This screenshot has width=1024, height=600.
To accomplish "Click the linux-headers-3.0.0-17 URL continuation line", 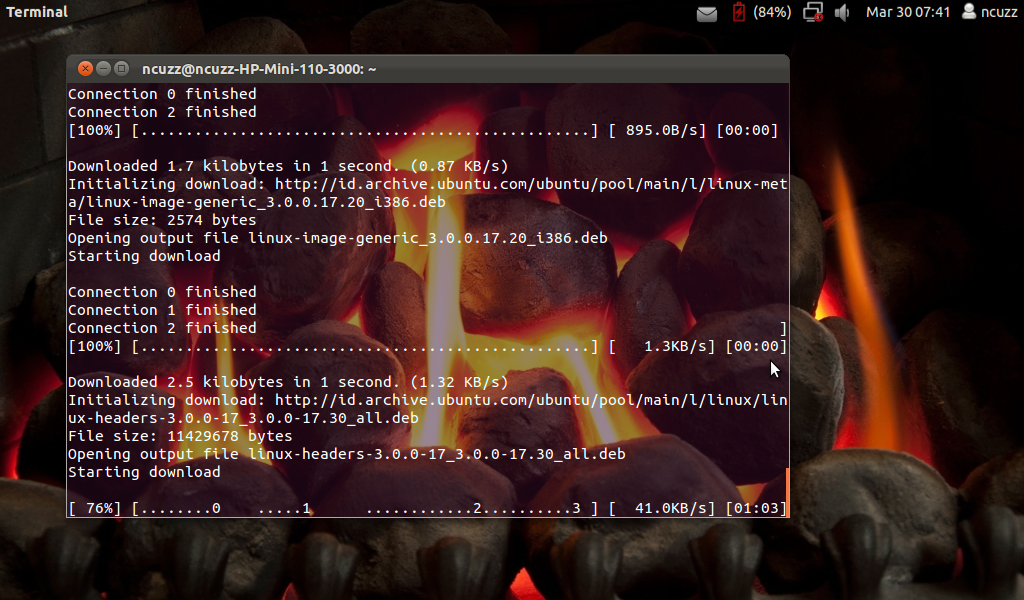I will click(243, 418).
